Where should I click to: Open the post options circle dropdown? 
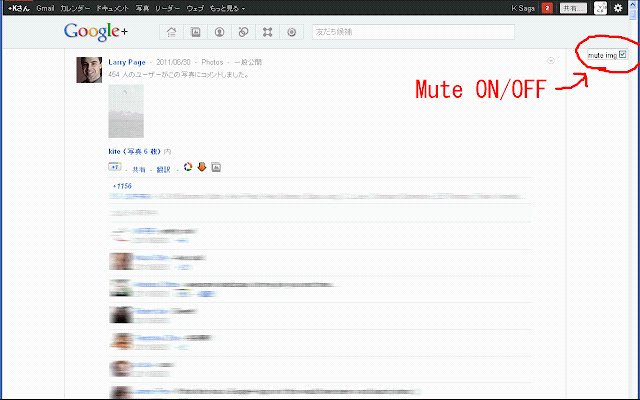(x=551, y=61)
